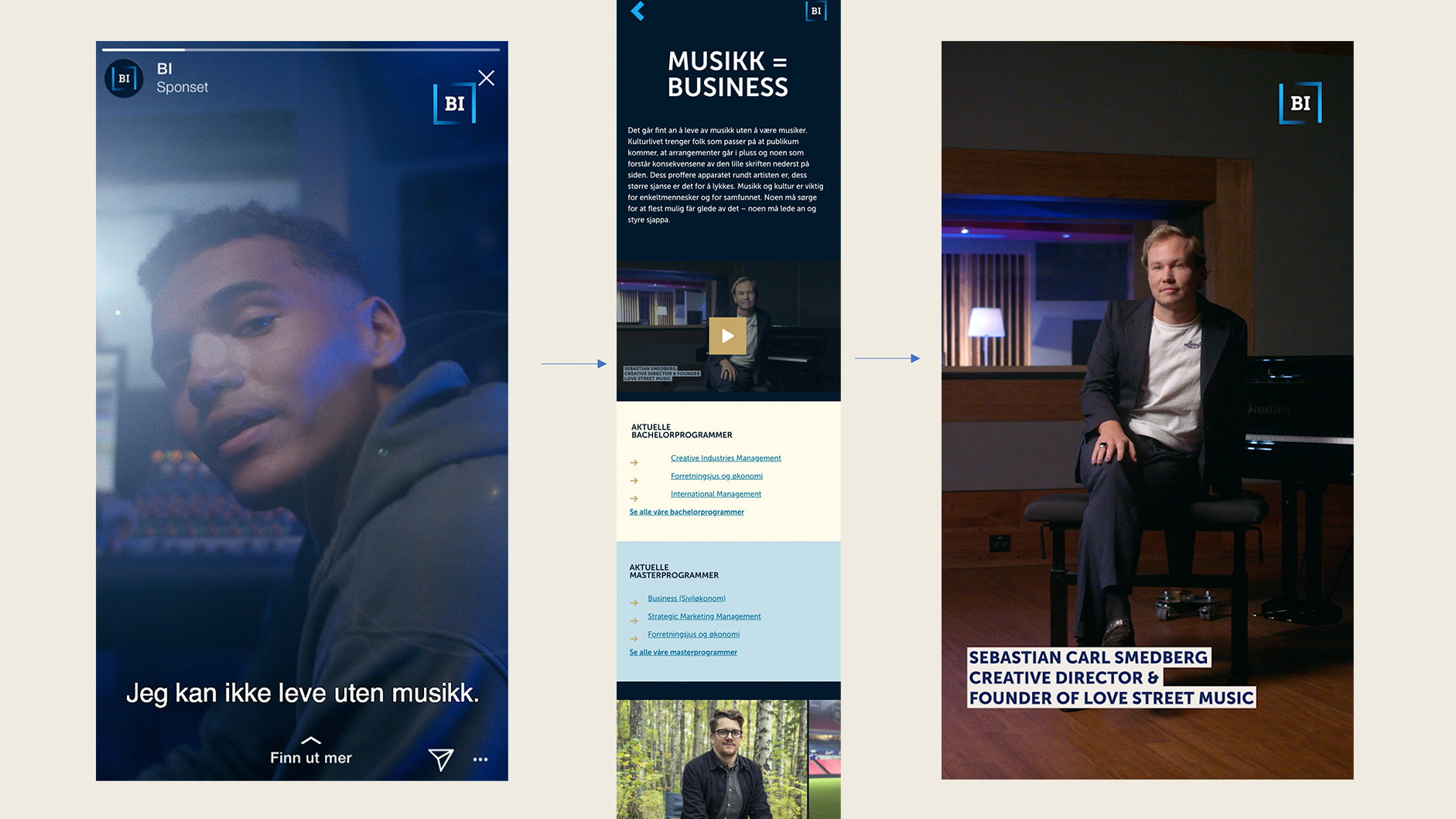Tap the Finn ut mer label
Viewport: 1456px width, 819px height.
click(x=311, y=758)
